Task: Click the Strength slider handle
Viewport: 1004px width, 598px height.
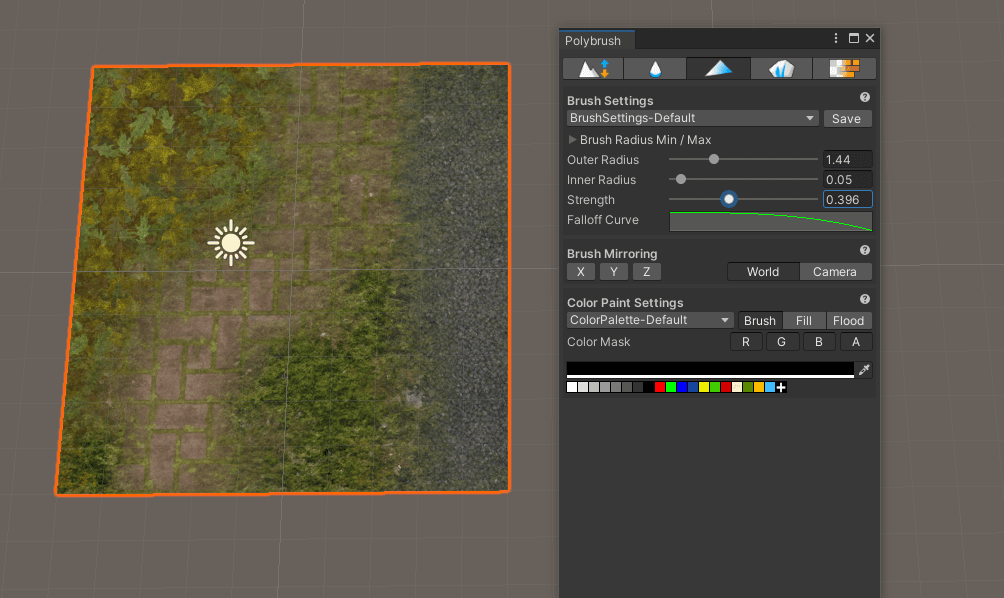Action: [729, 199]
